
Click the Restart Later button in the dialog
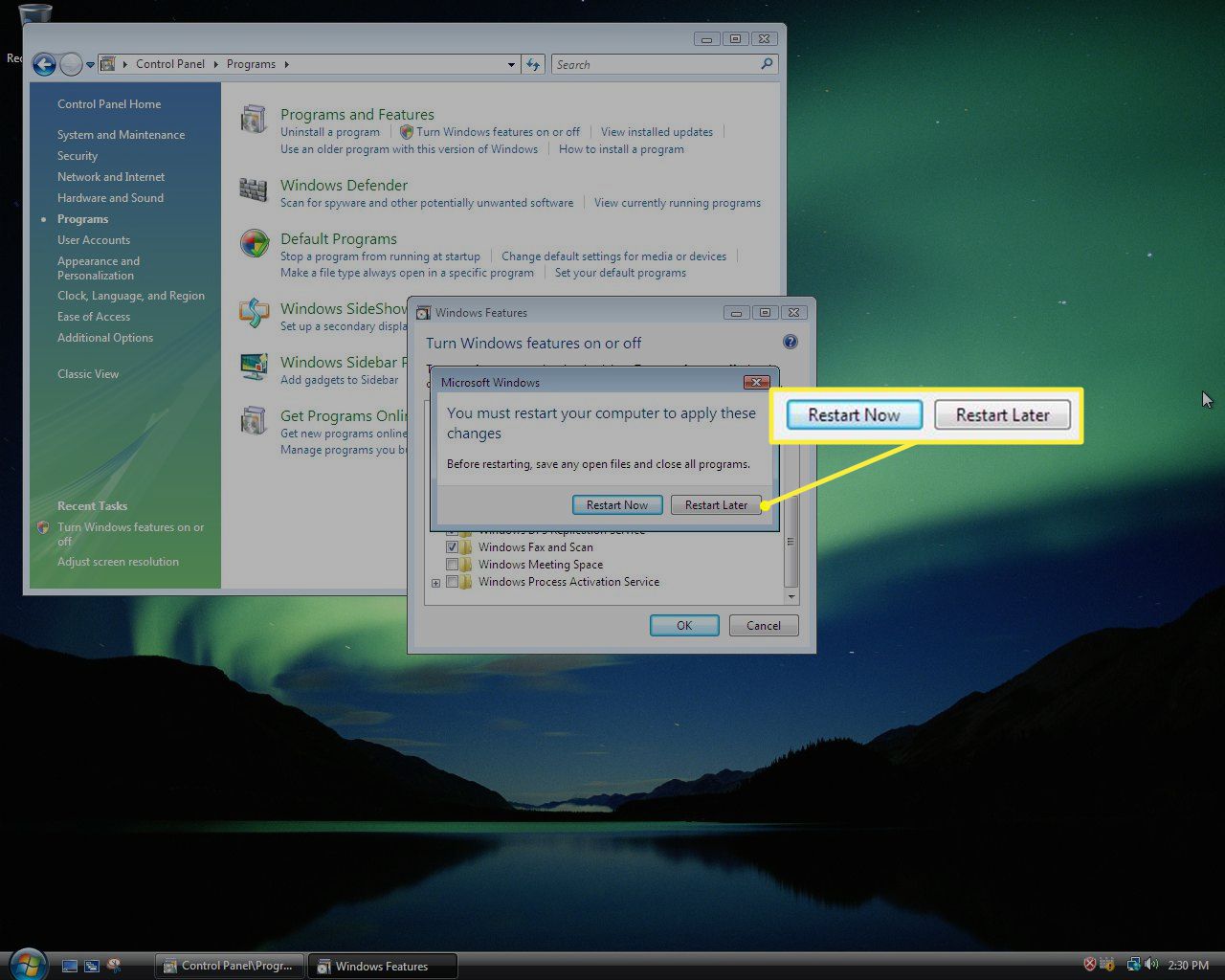click(716, 504)
